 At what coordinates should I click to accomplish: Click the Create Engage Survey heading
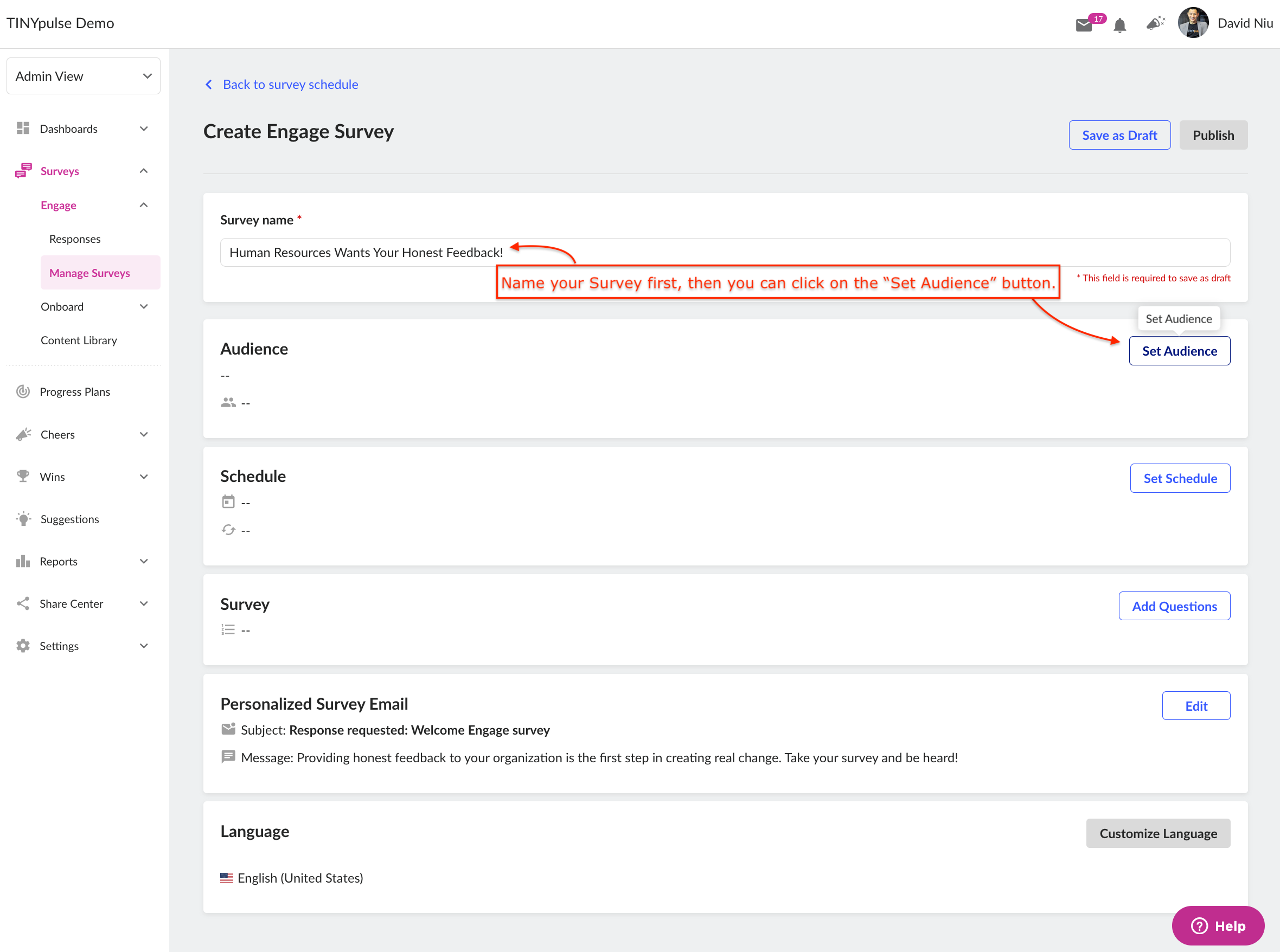tap(298, 131)
